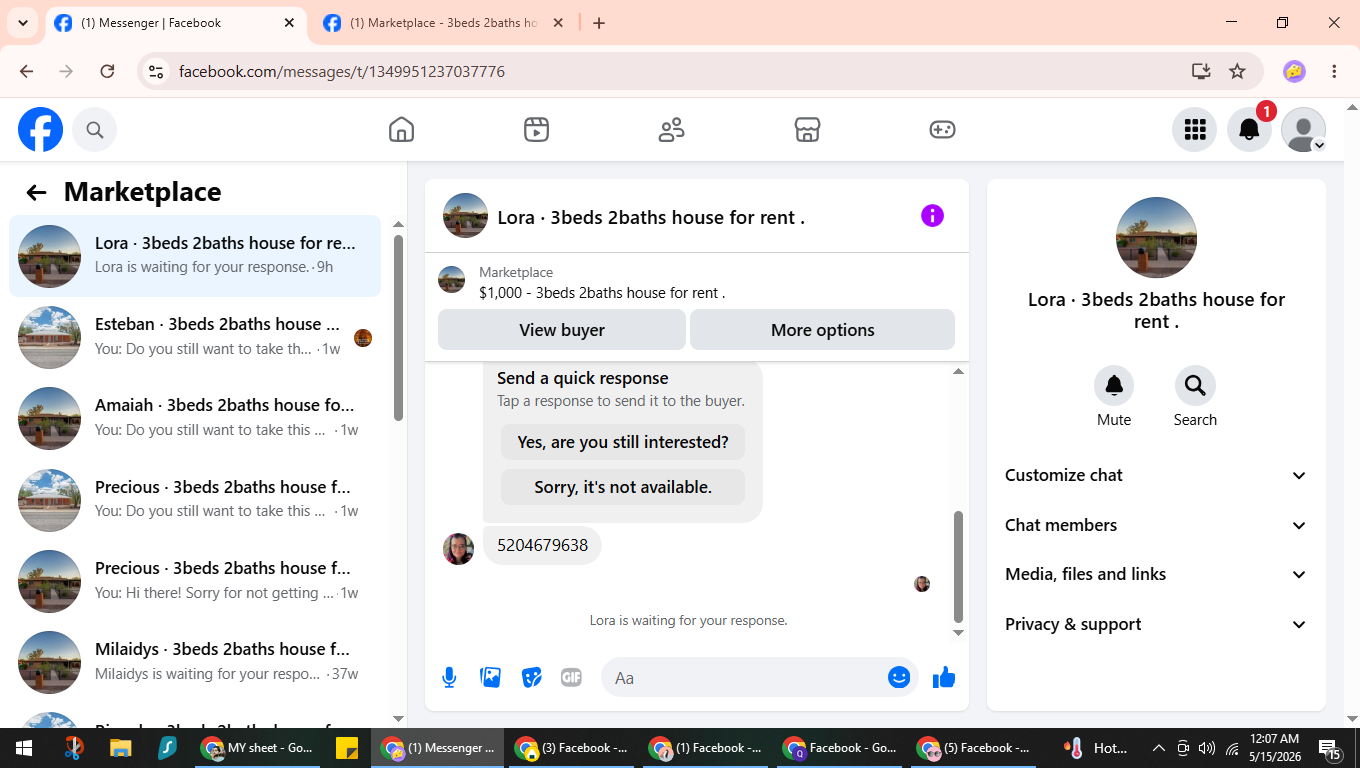View site information icon in address bar

[155, 71]
